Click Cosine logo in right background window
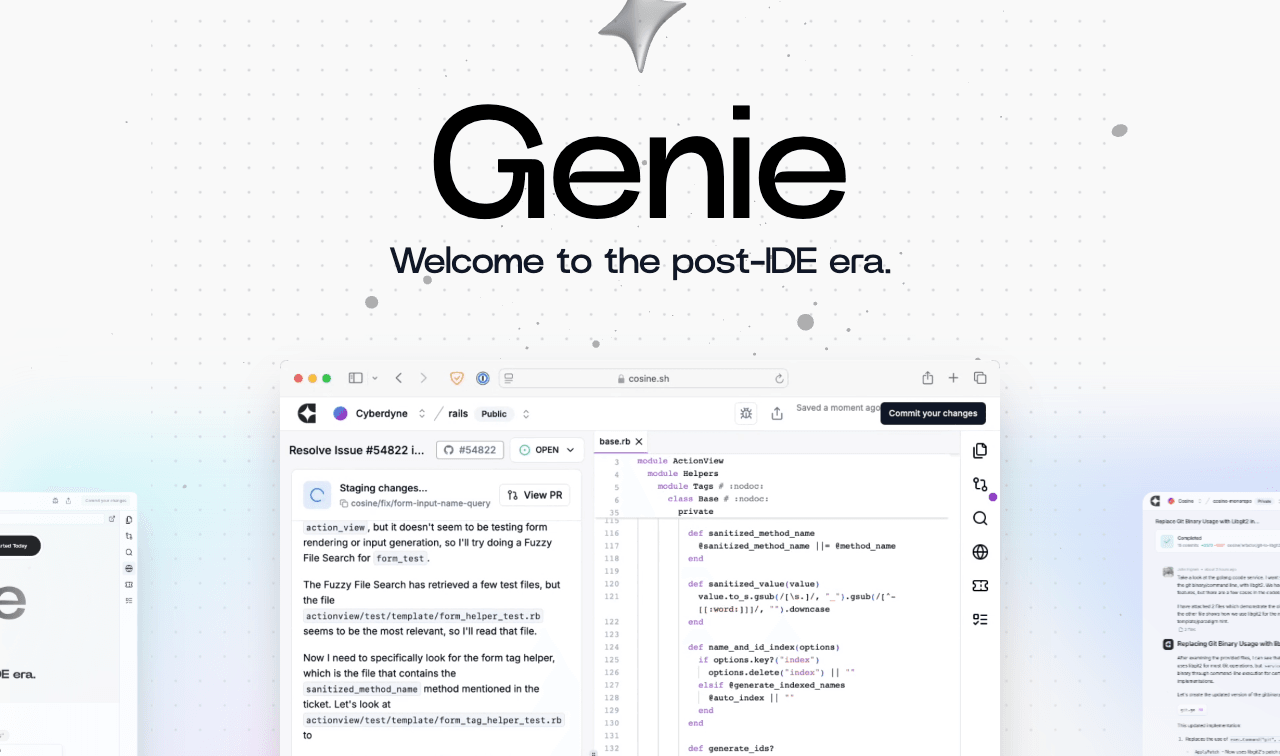 (1155, 501)
